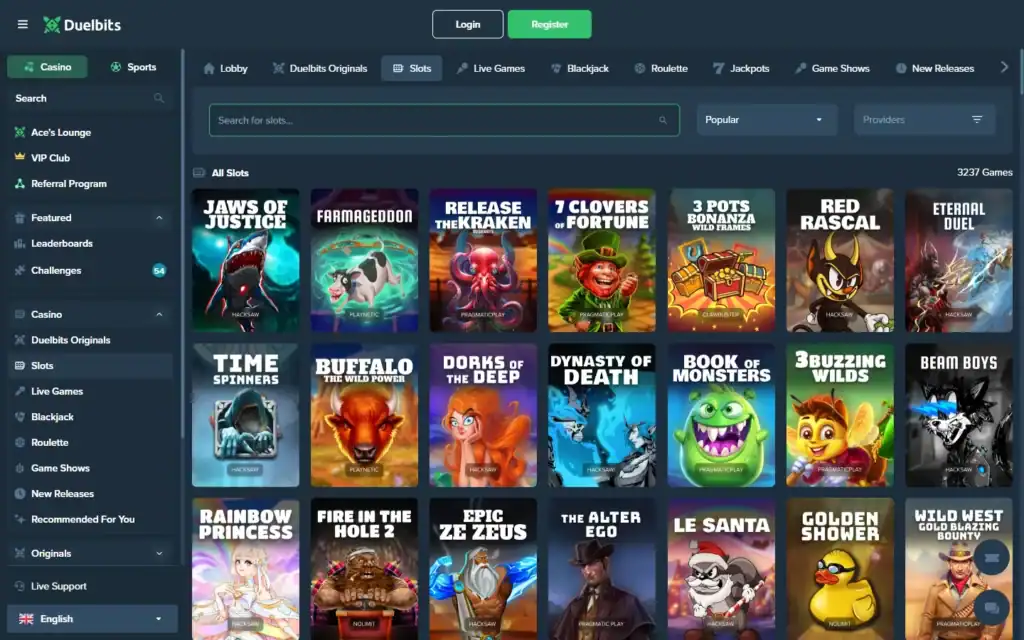Open Beam Boys slot
The width and height of the screenshot is (1024, 640).
[x=959, y=415]
